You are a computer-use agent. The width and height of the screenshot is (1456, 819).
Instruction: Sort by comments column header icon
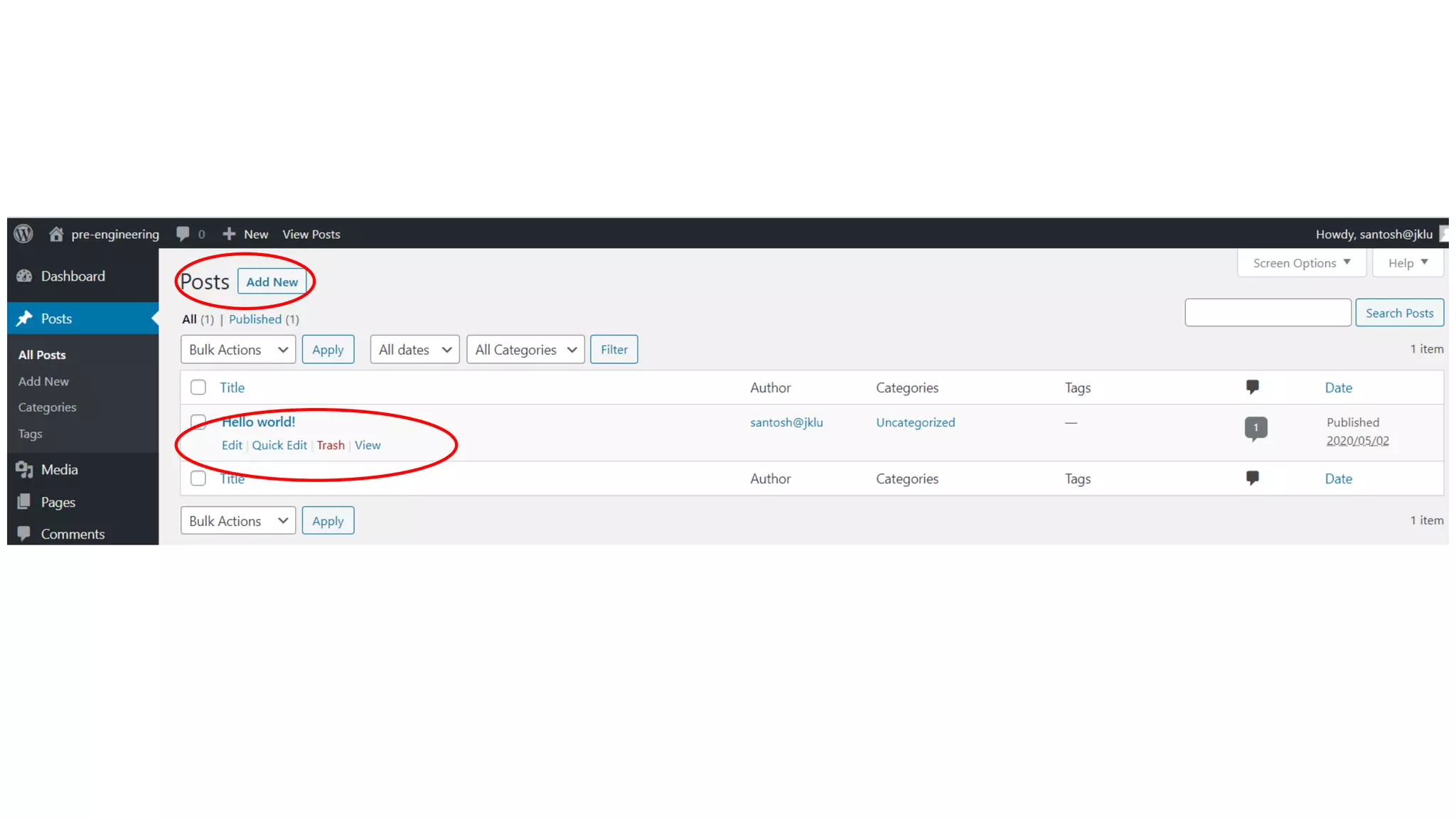point(1253,387)
